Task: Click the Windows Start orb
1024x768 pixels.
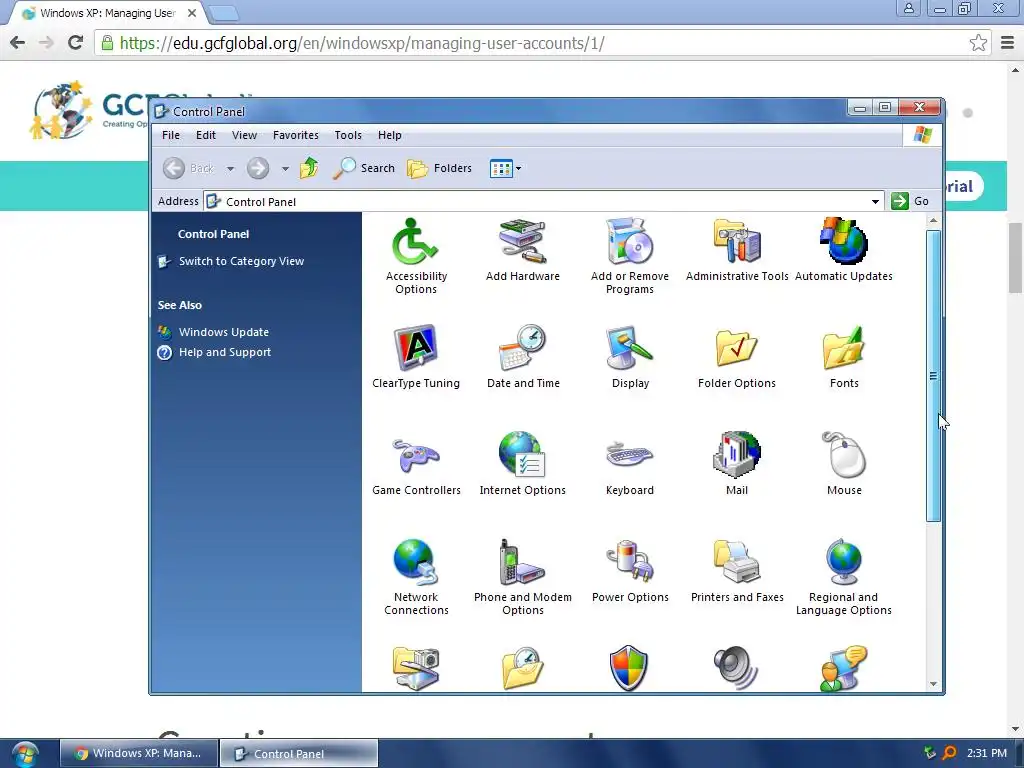Action: [x=24, y=754]
